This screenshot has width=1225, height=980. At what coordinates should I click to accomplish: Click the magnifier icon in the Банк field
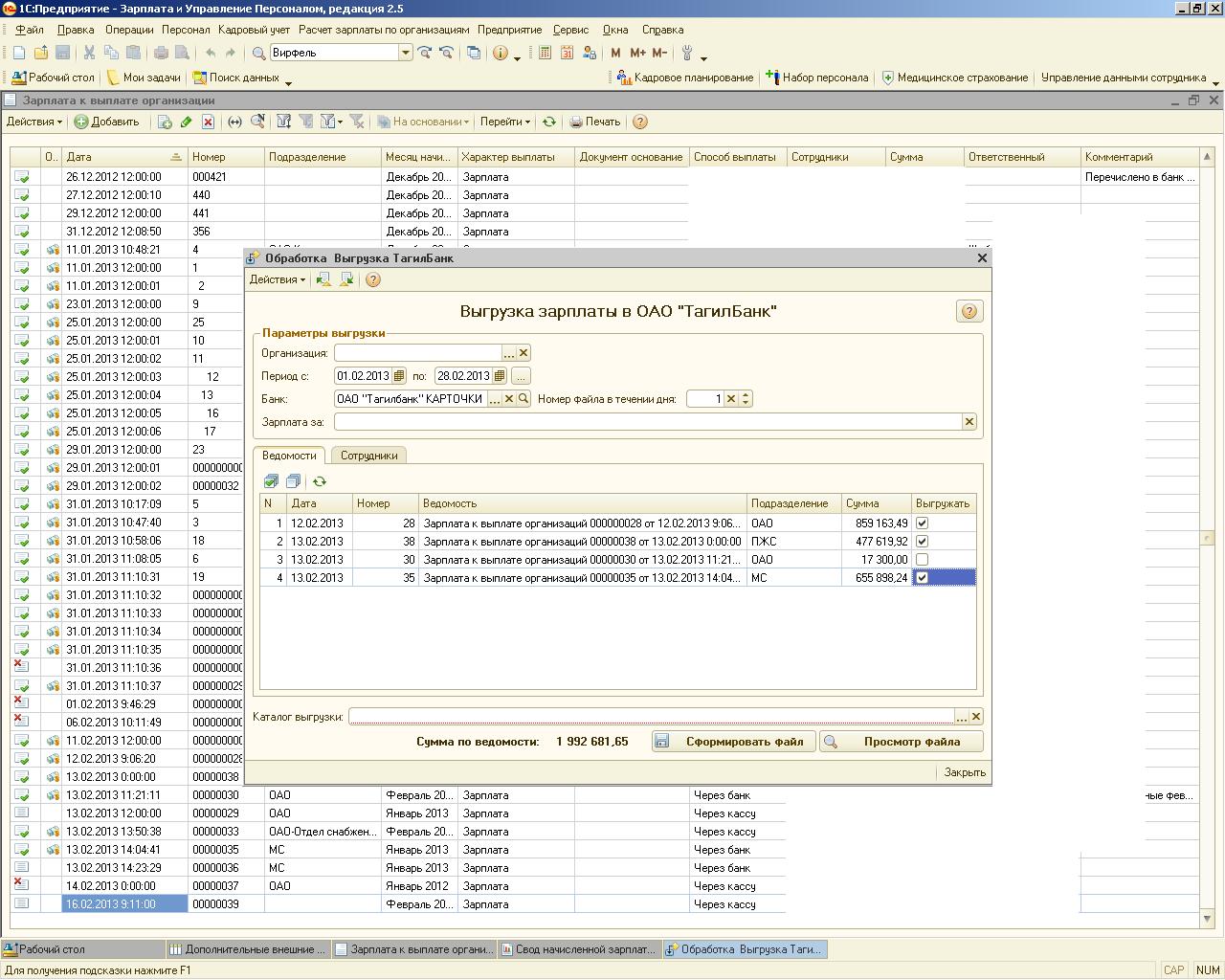[523, 399]
